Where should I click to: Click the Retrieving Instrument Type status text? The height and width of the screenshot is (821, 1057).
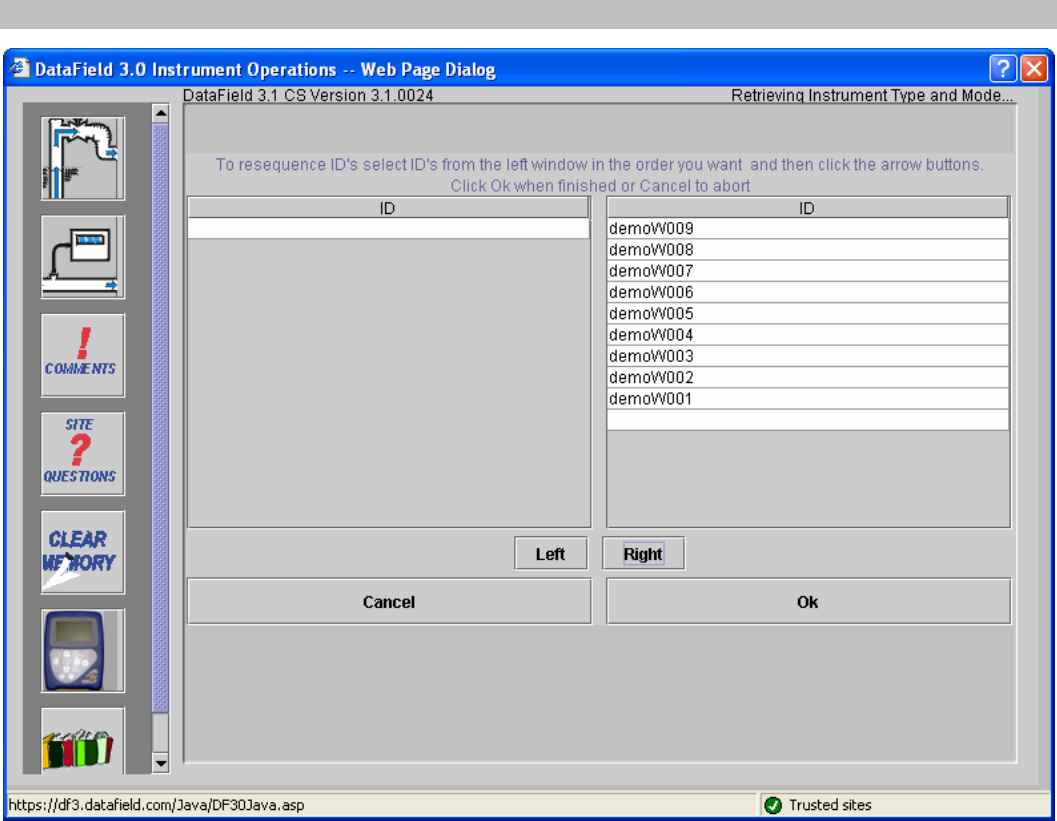[x=872, y=95]
